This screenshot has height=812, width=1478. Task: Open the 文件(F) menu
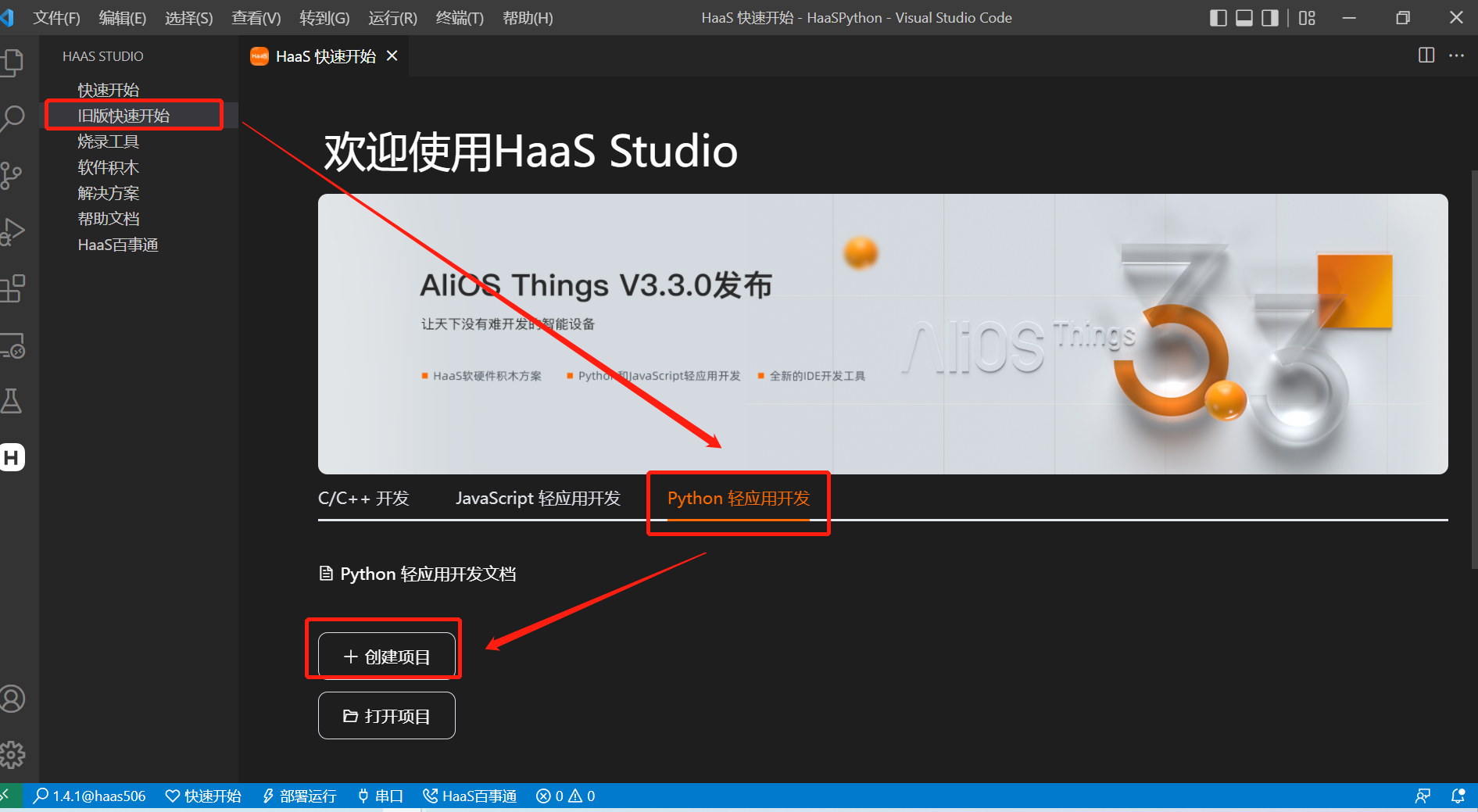56,18
